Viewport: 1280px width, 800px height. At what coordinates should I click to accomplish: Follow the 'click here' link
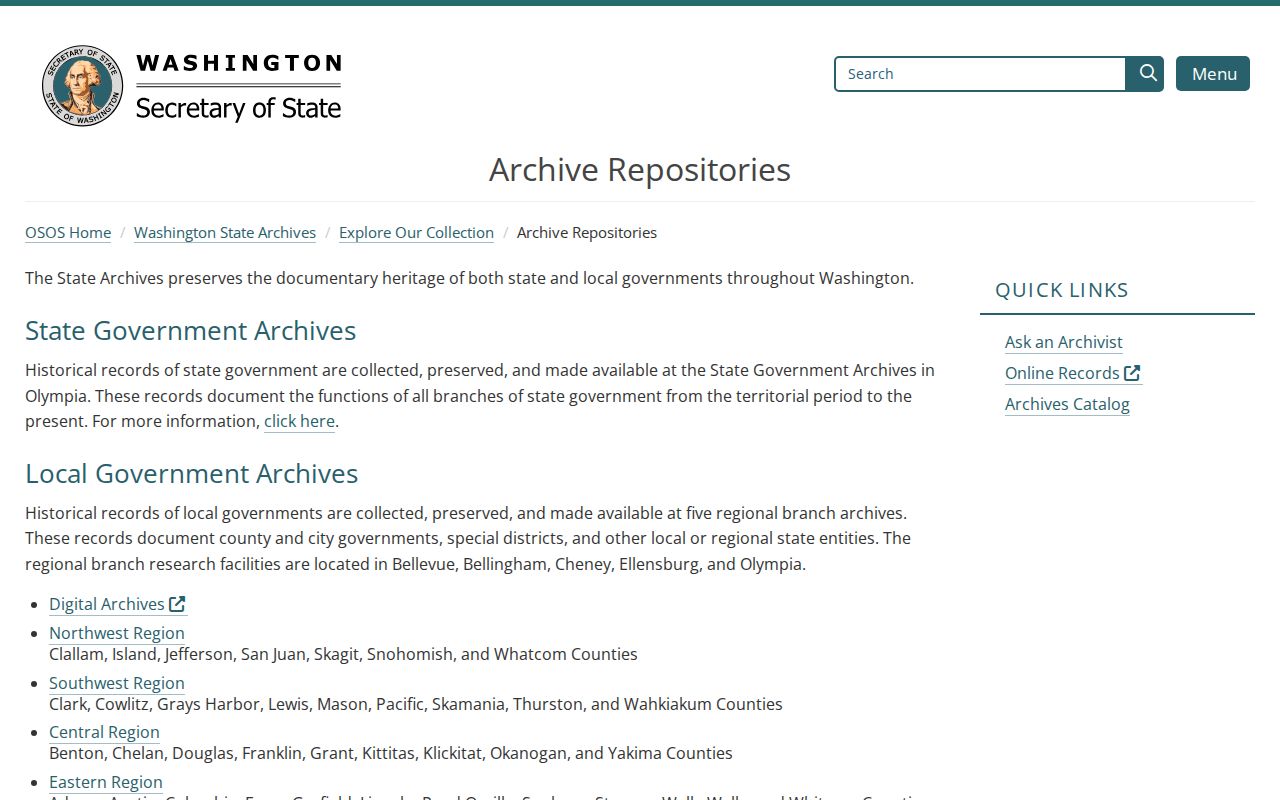[x=299, y=421]
